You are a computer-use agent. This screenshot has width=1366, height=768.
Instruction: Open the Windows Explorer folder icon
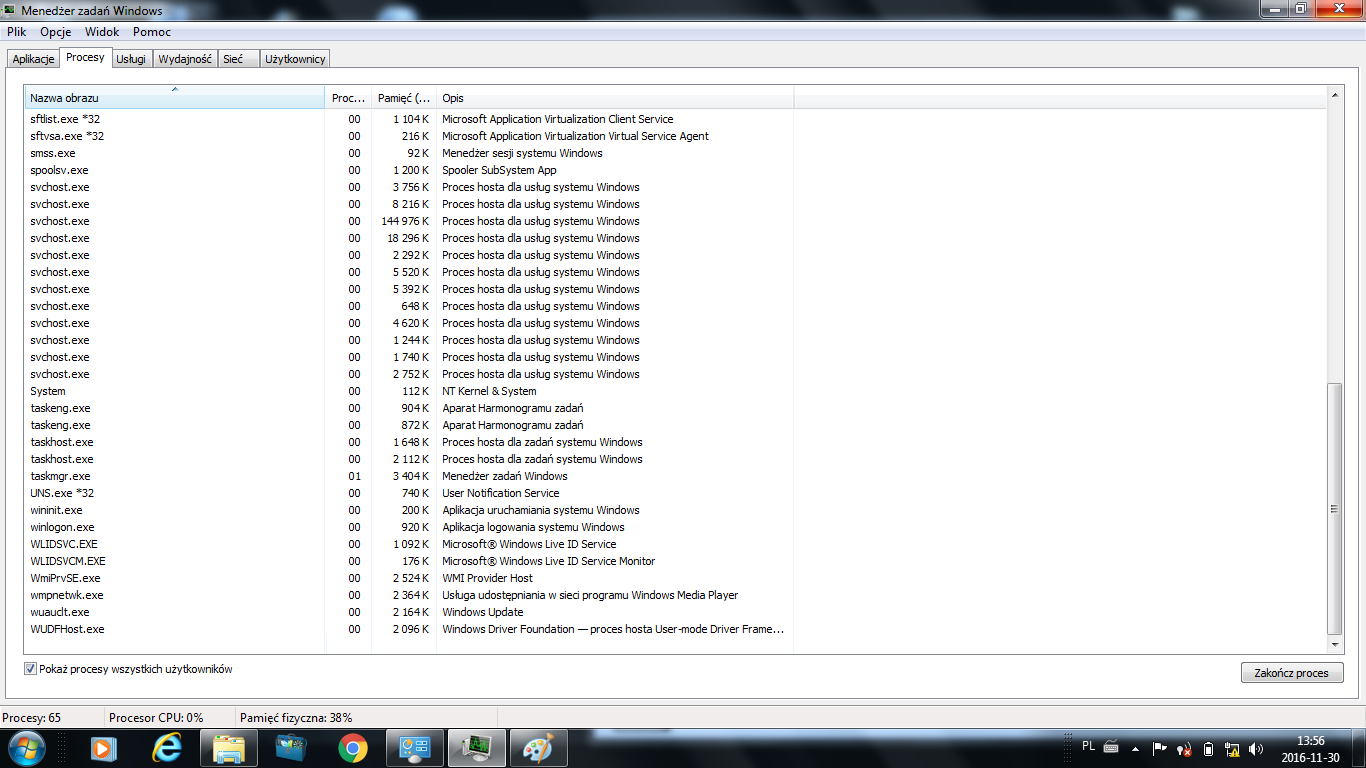[x=229, y=748]
